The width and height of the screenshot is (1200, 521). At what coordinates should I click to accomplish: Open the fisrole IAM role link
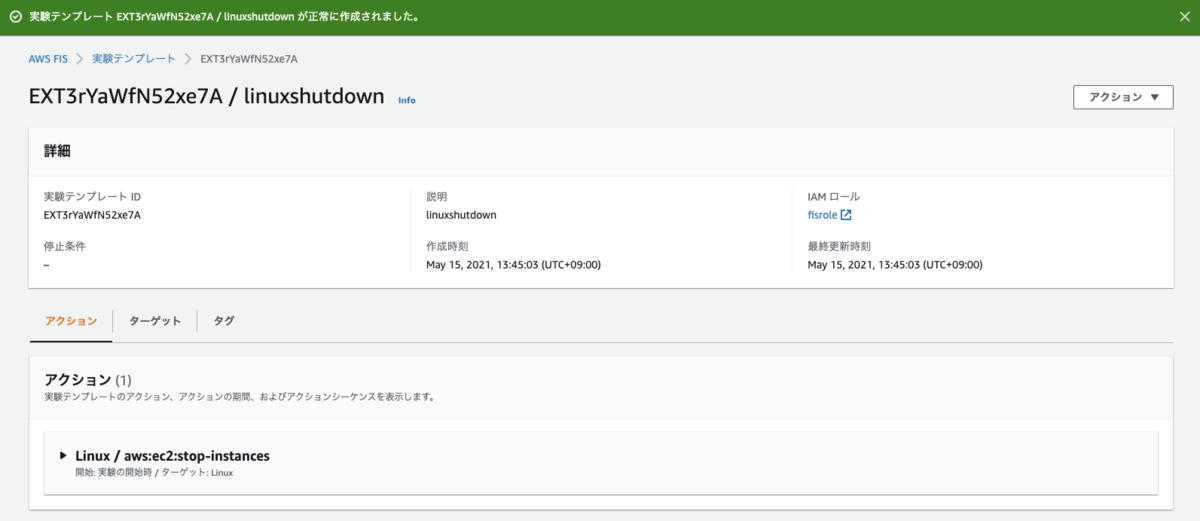pos(821,215)
